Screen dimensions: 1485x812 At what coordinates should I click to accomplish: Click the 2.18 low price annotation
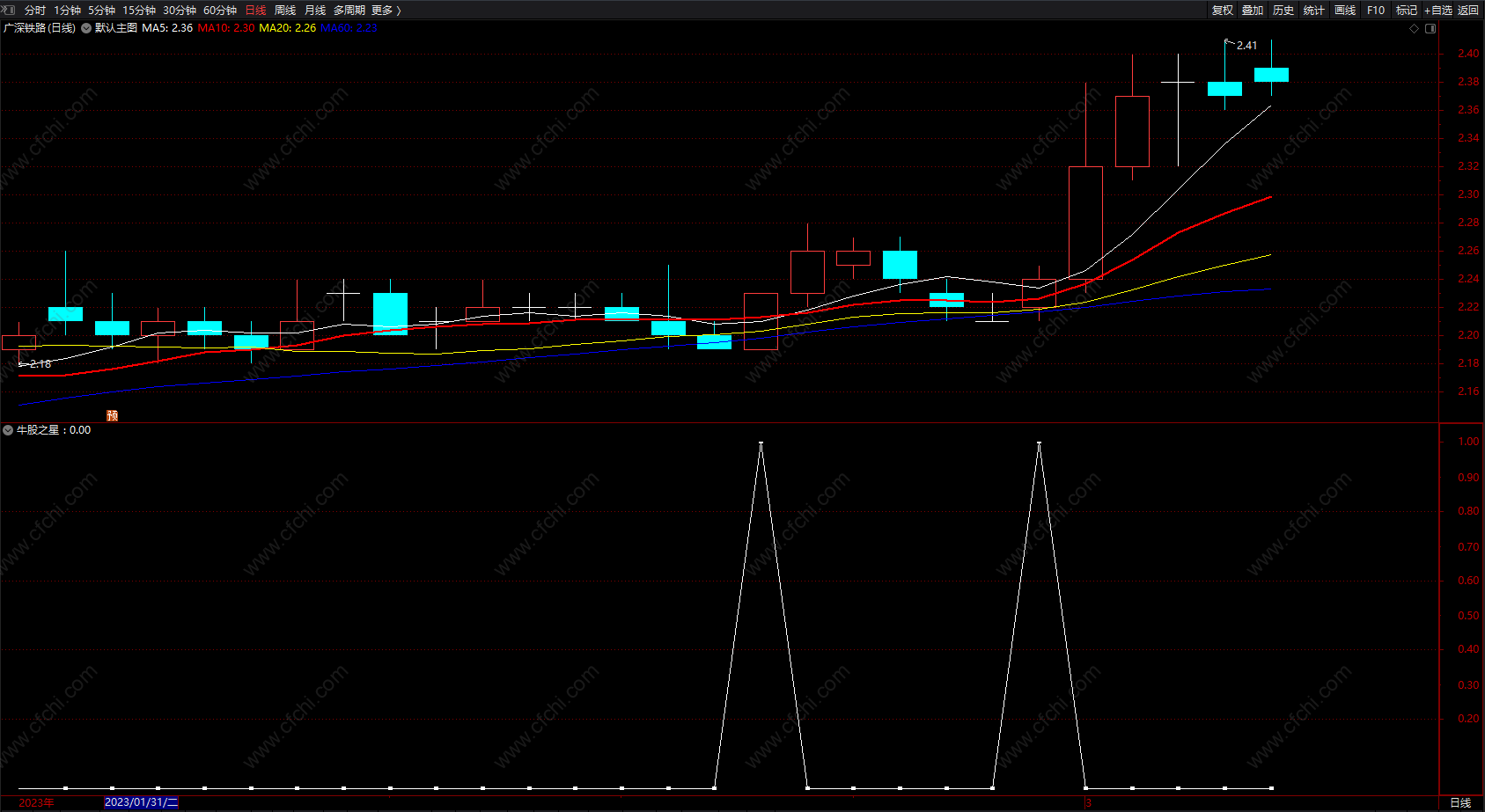click(x=40, y=364)
